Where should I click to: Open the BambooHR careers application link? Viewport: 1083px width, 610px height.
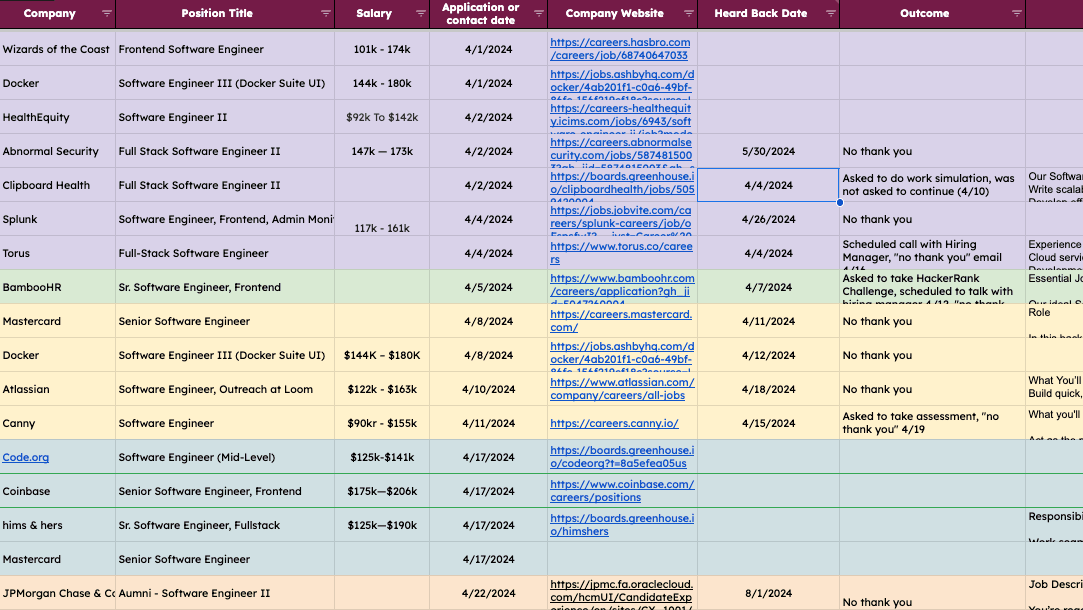(x=621, y=280)
